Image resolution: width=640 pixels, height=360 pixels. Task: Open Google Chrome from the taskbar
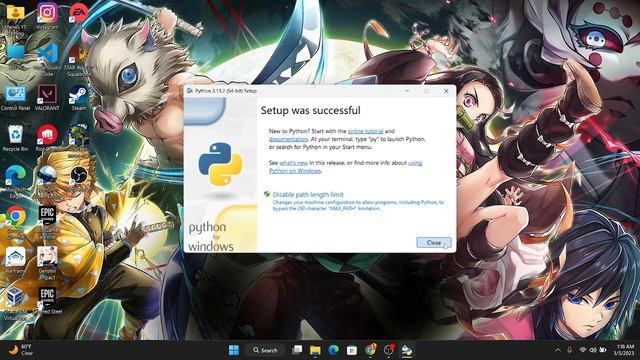tap(370, 350)
